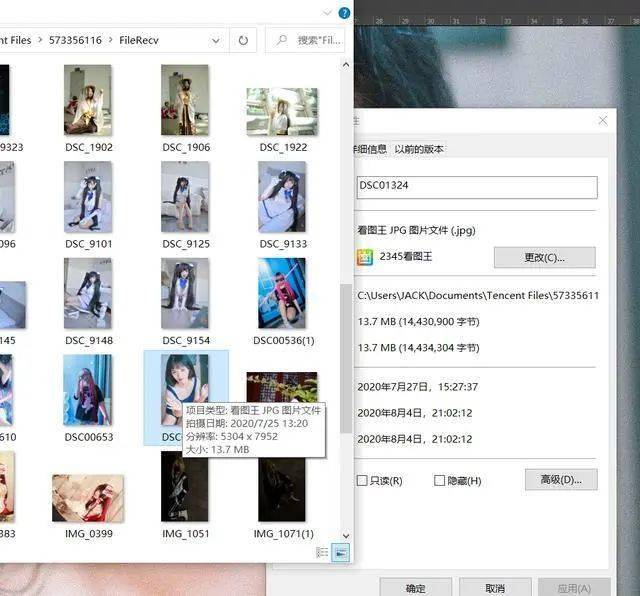Switch to details list view icon
The height and width of the screenshot is (596, 640).
coord(322,553)
